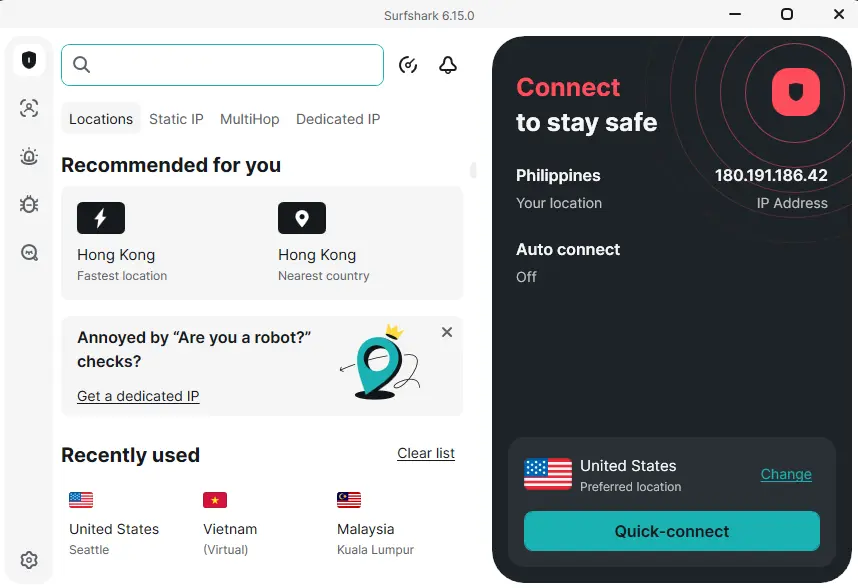858x588 pixels.
Task: Open Settings gear in sidebar
Action: click(x=29, y=560)
